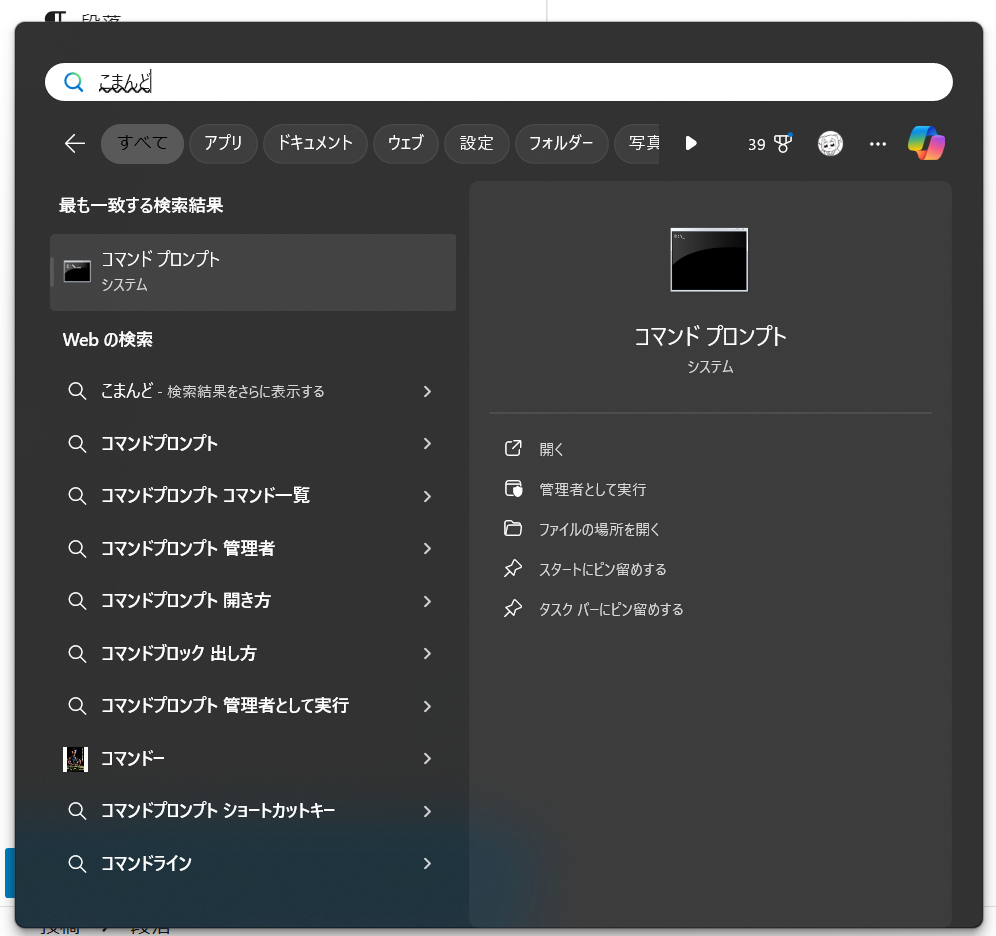
Task: Click the search input field with こまんど
Action: (x=500, y=83)
